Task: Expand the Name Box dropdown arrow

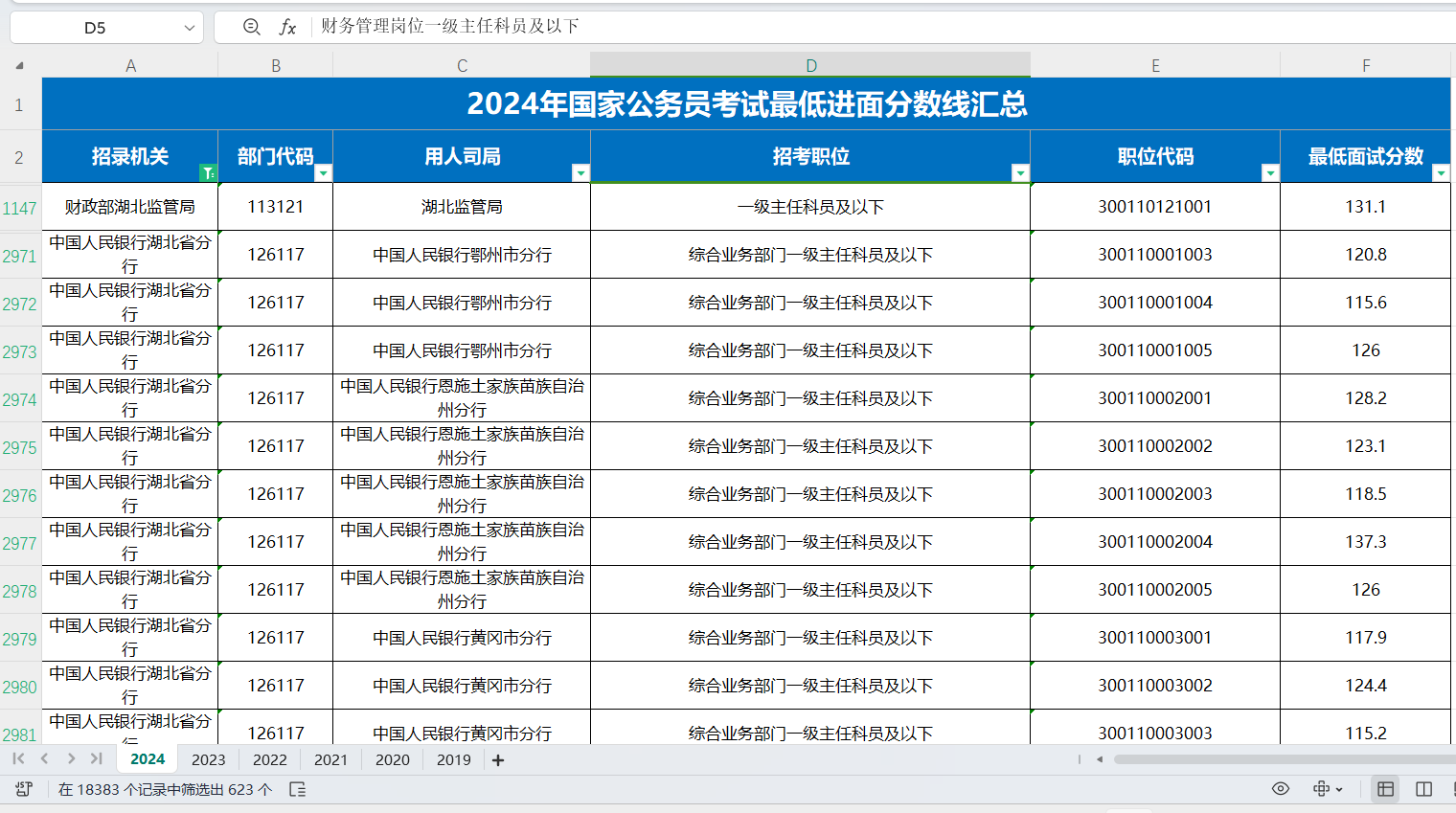Action: coord(190,28)
